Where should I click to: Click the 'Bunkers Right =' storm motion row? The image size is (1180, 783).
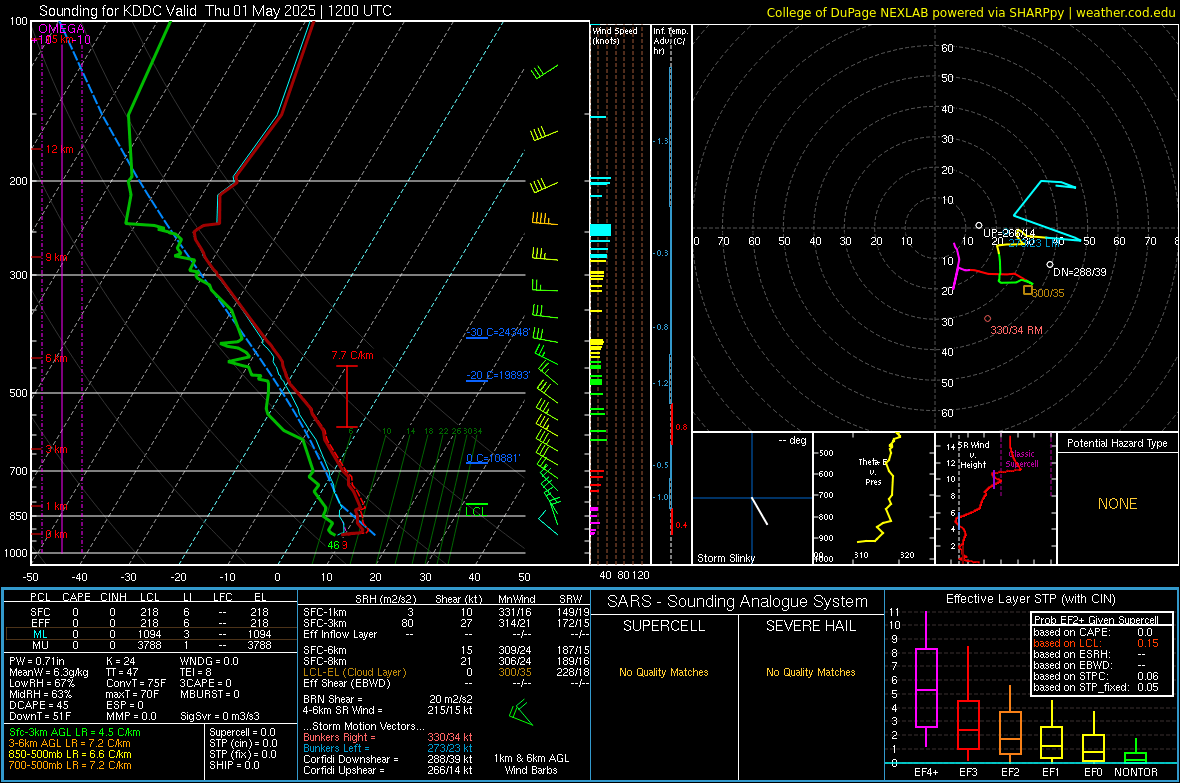pos(388,737)
